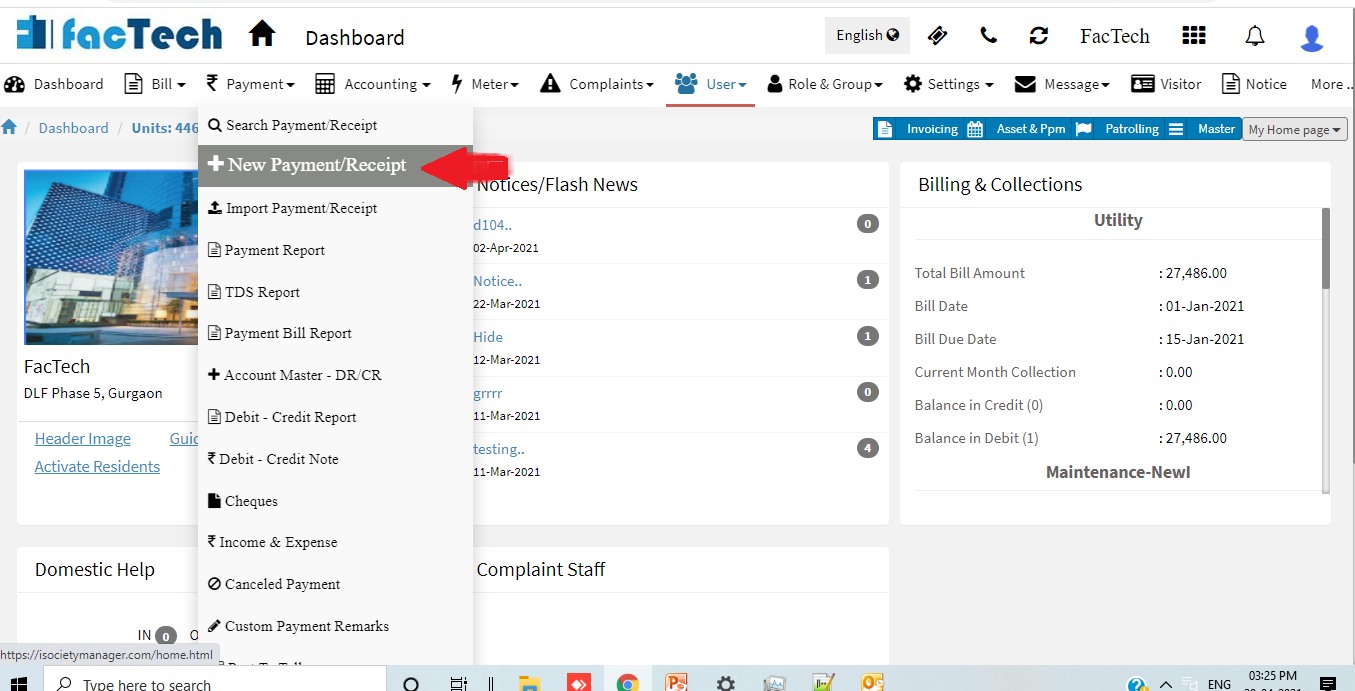Open the apps grid icon
1355x691 pixels.
click(x=1194, y=36)
